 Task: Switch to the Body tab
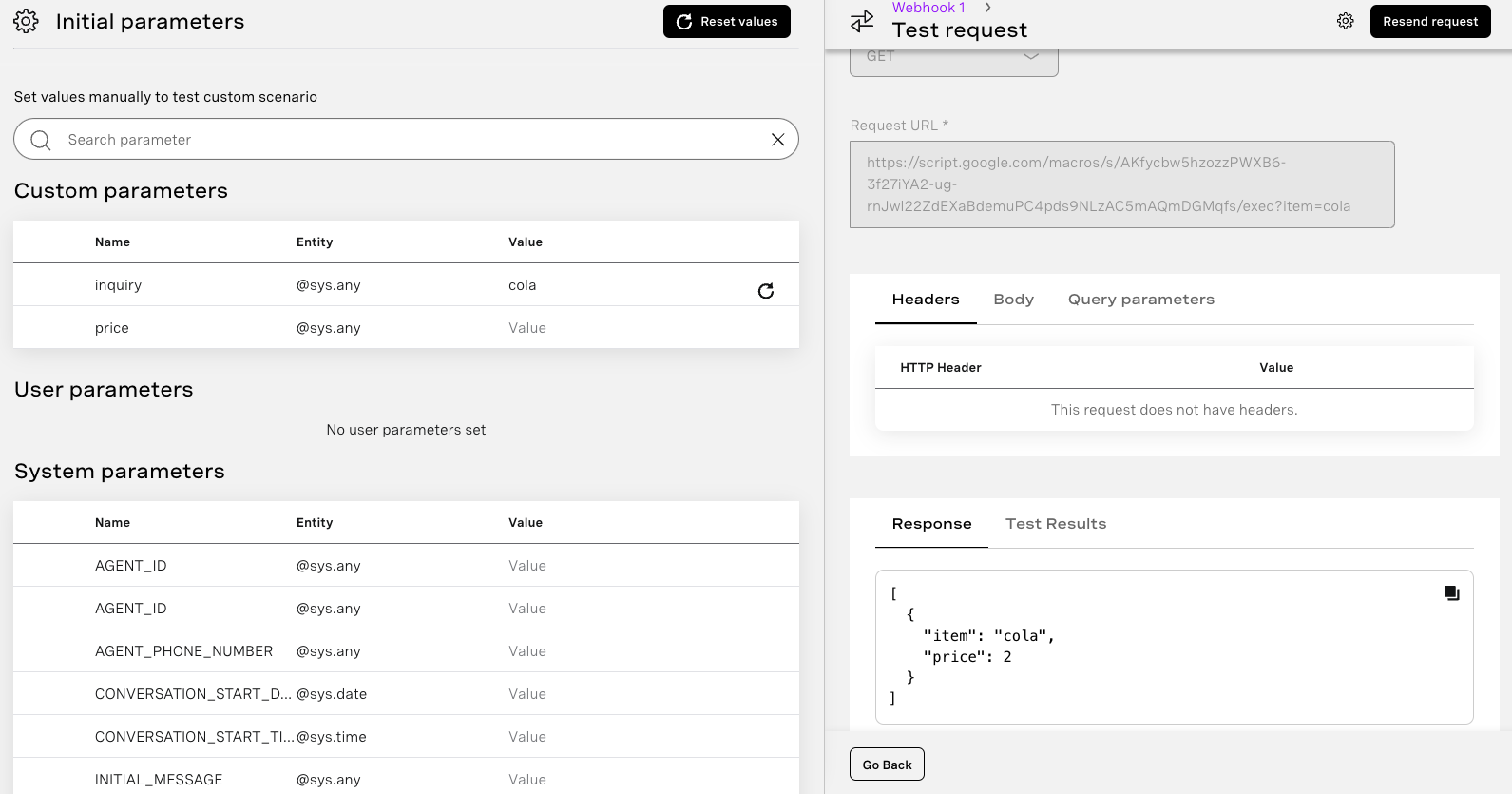tap(1013, 300)
